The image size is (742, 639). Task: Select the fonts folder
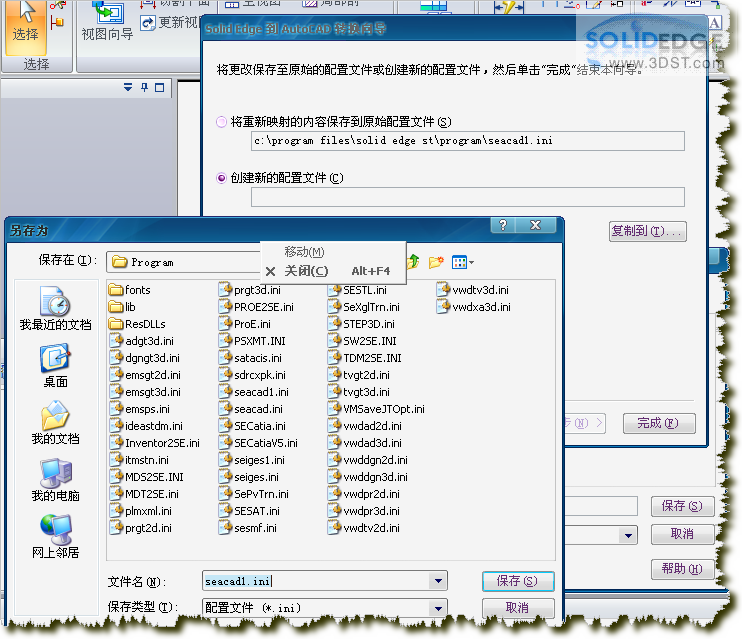[130, 290]
